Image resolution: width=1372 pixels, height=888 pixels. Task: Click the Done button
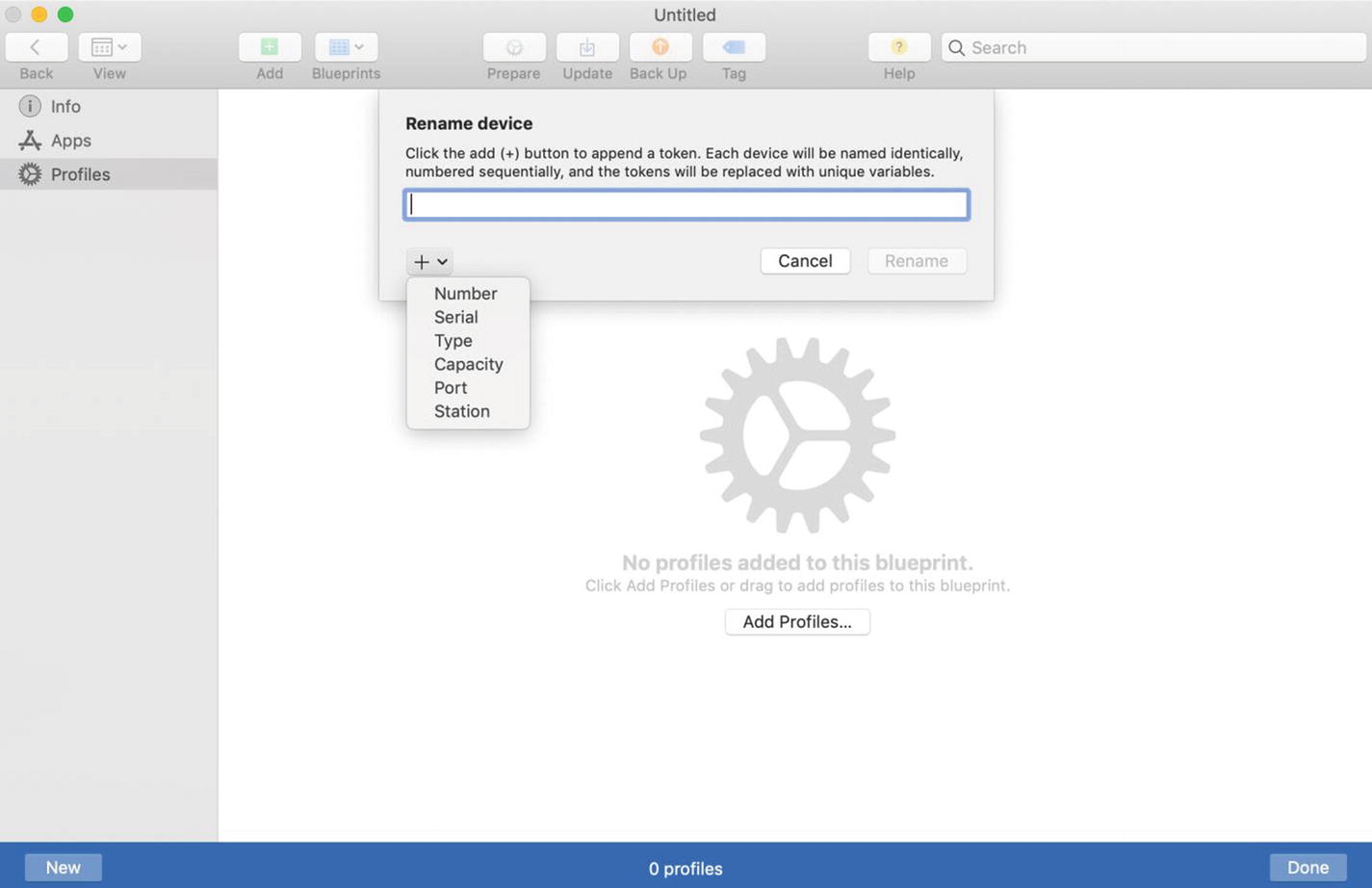pos(1307,868)
